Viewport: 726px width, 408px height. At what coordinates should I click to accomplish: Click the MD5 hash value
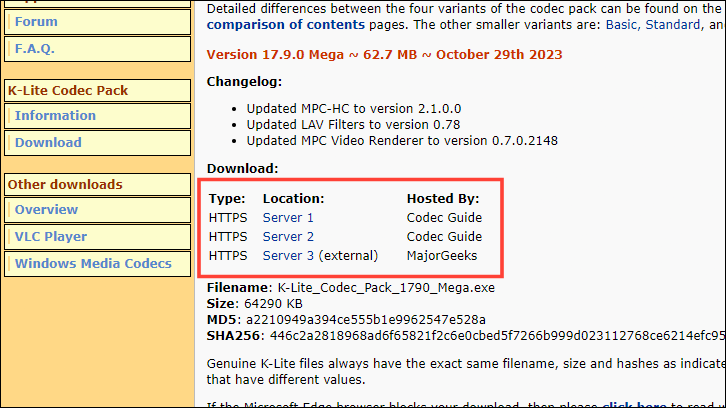tap(366, 320)
